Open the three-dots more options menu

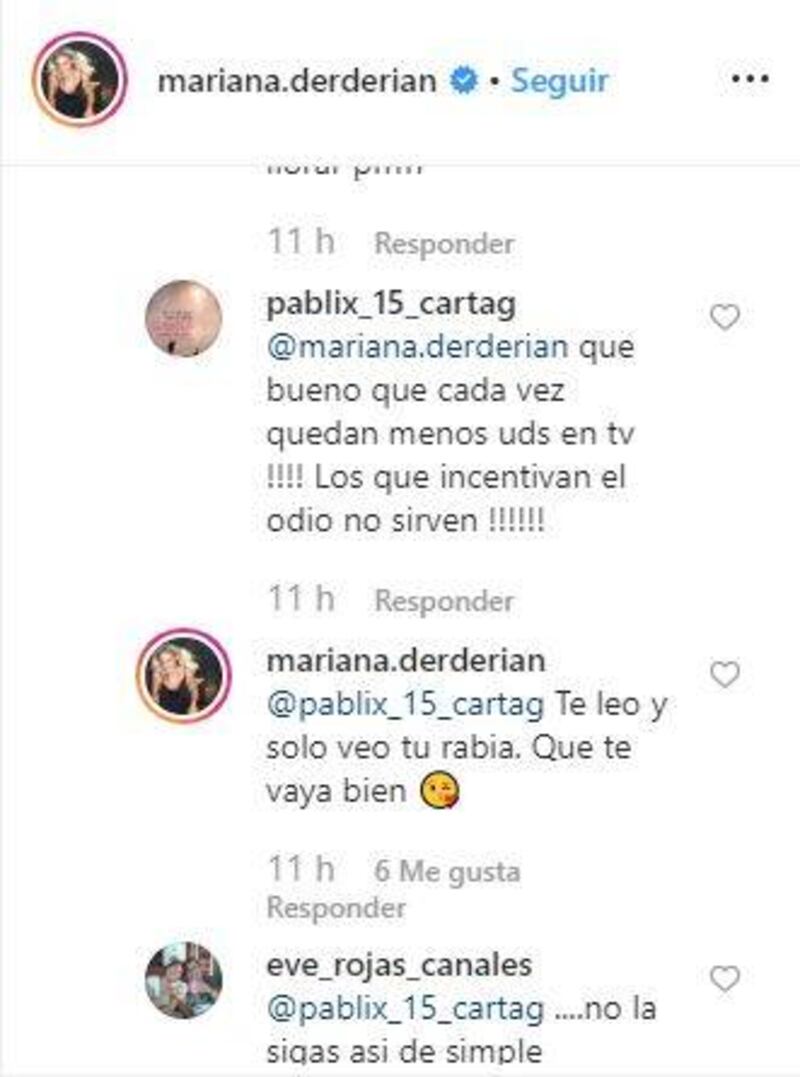coord(750,79)
